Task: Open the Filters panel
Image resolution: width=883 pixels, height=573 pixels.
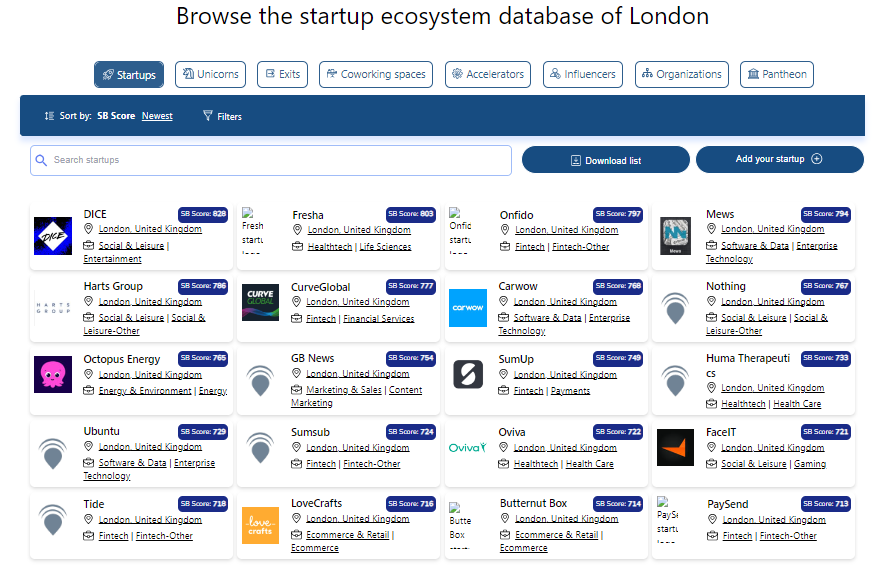Action: click(222, 117)
